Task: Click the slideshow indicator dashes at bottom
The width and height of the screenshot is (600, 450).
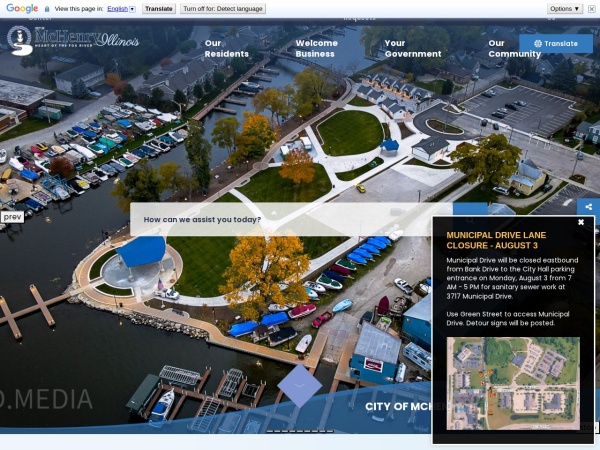Action: point(299,431)
